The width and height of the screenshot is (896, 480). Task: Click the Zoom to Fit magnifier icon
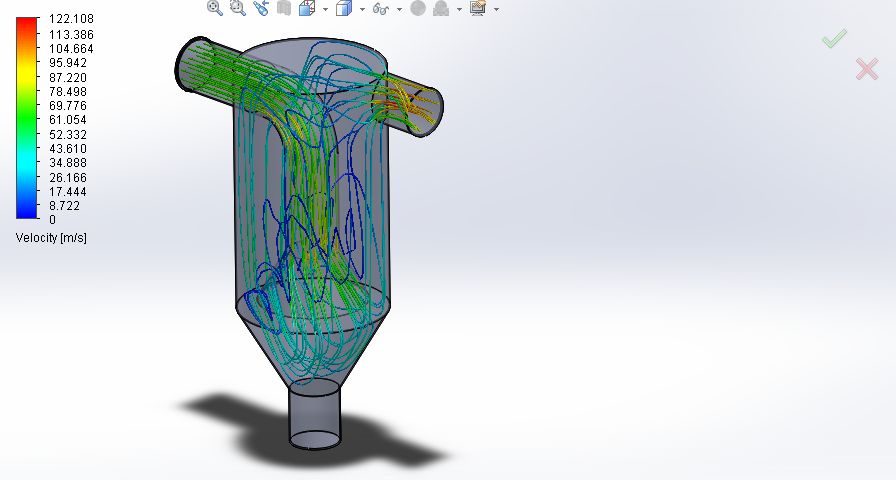tap(215, 7)
